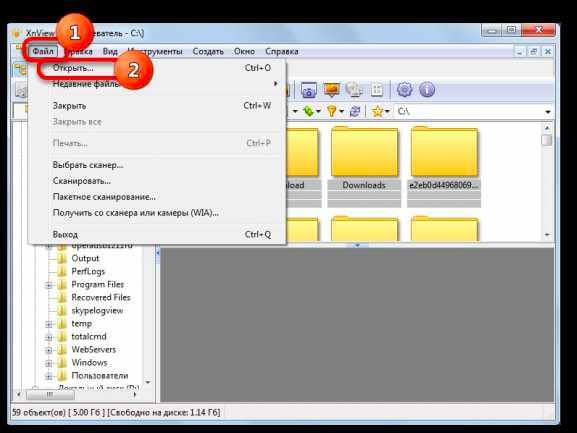Open the Справка menu
The image size is (577, 433).
tap(282, 52)
